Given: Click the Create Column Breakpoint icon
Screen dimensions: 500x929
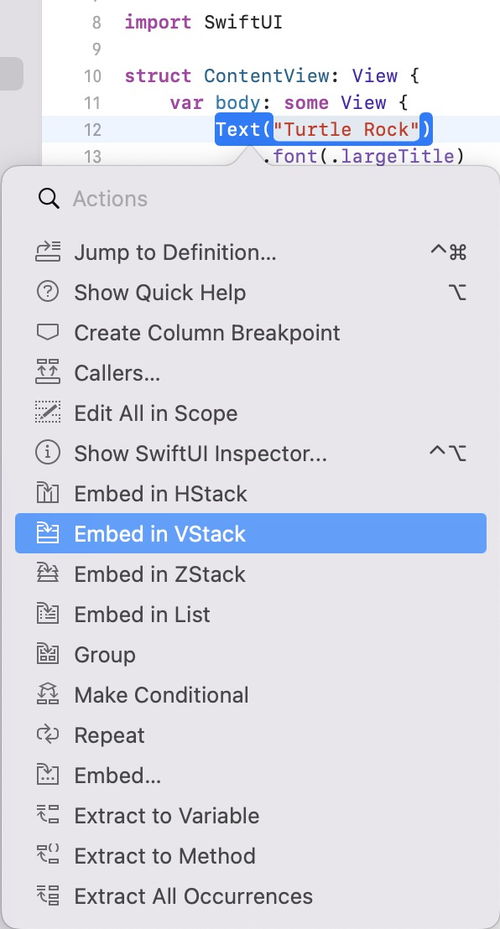Looking at the screenshot, I should pos(48,332).
